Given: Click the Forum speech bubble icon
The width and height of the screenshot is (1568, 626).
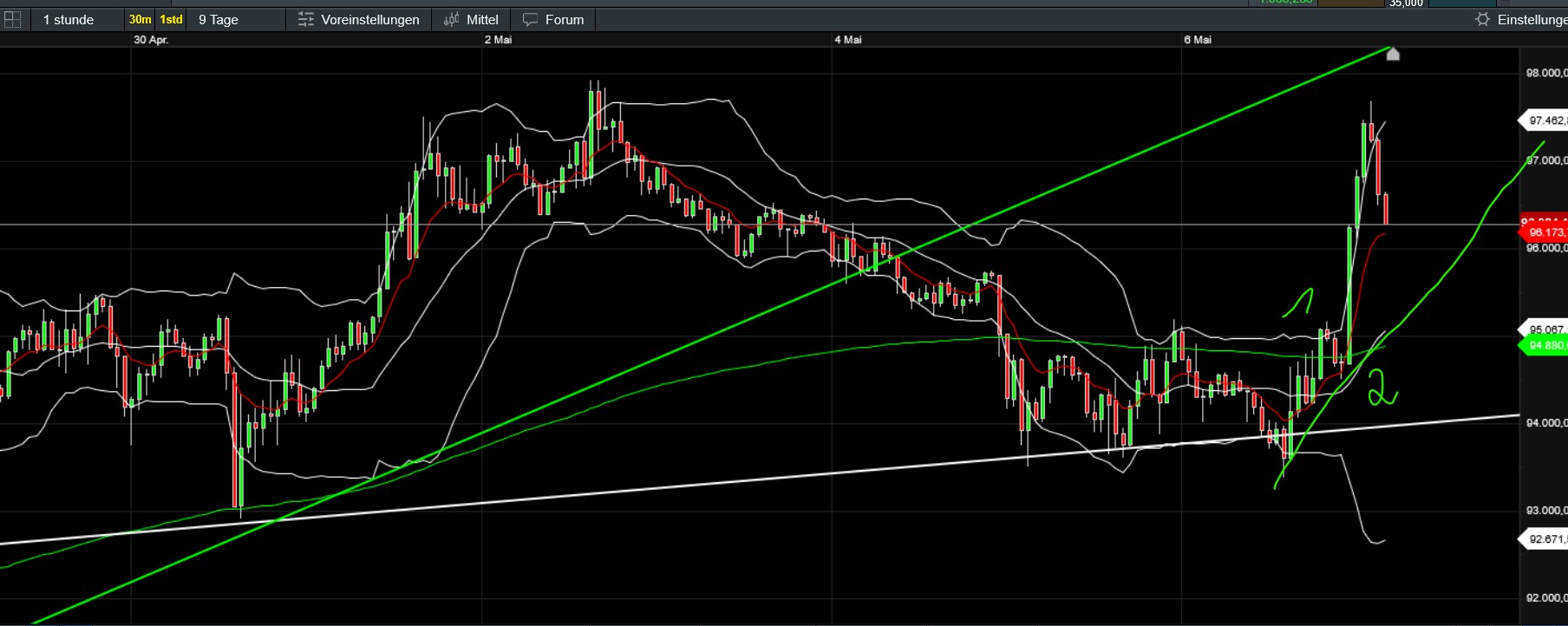Looking at the screenshot, I should click(530, 19).
